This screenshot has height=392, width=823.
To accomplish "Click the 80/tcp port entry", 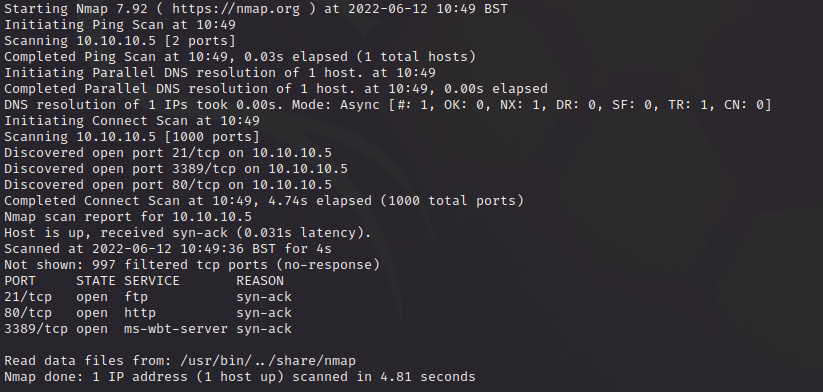I will coord(28,313).
